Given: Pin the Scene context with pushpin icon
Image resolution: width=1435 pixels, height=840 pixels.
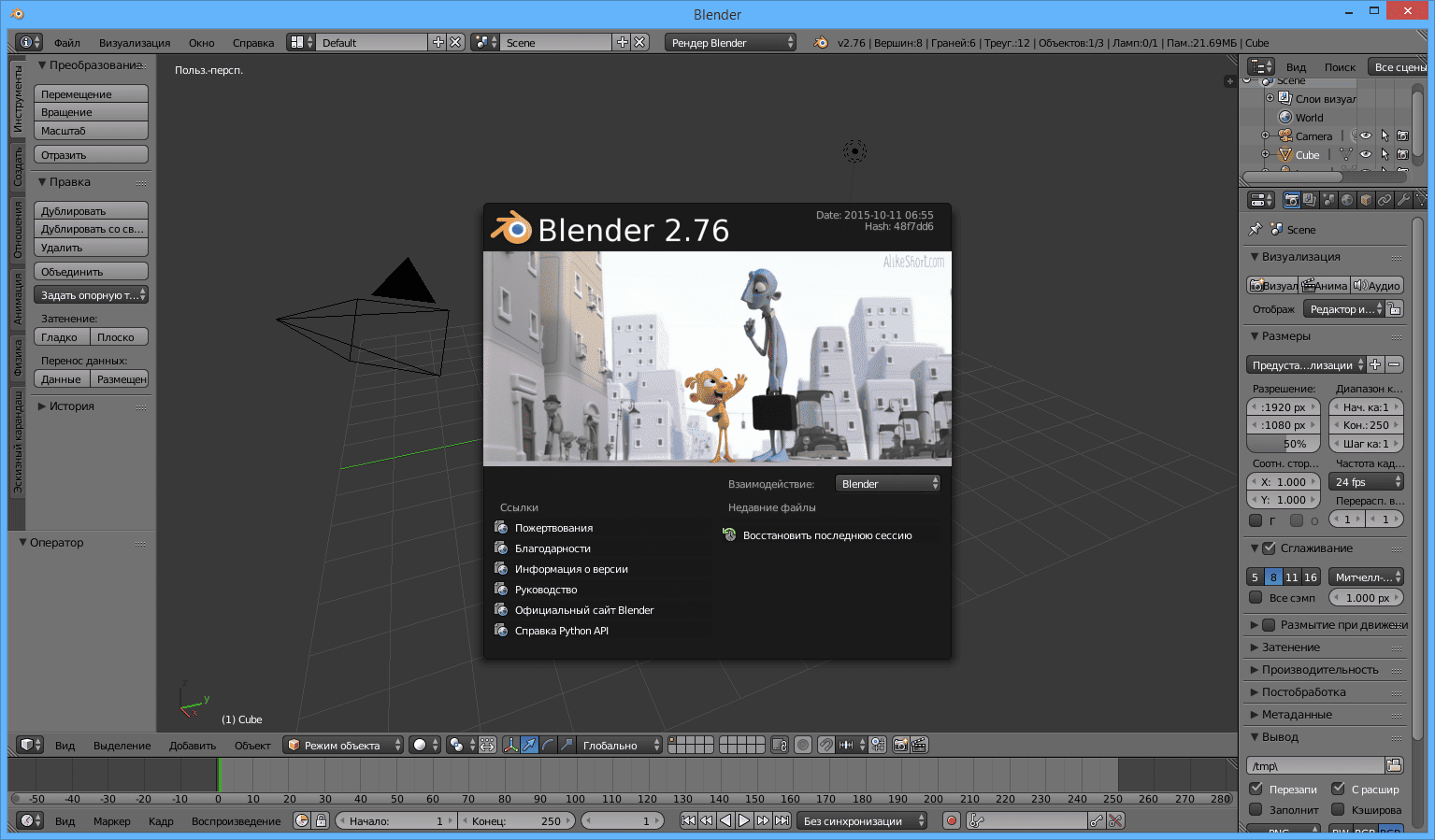Looking at the screenshot, I should [1255, 229].
